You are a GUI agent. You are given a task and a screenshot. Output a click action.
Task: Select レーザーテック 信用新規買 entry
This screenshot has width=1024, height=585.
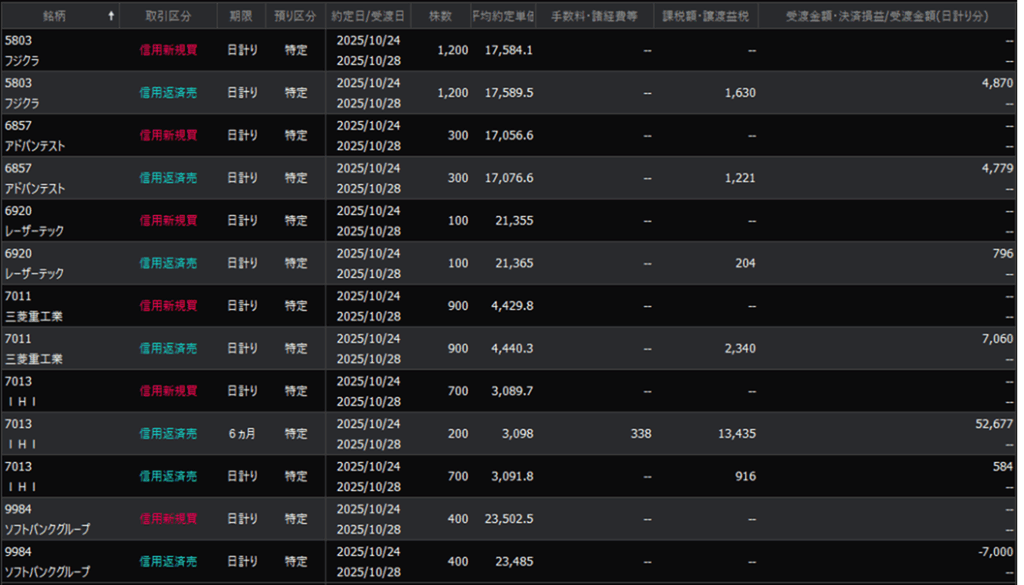168,220
